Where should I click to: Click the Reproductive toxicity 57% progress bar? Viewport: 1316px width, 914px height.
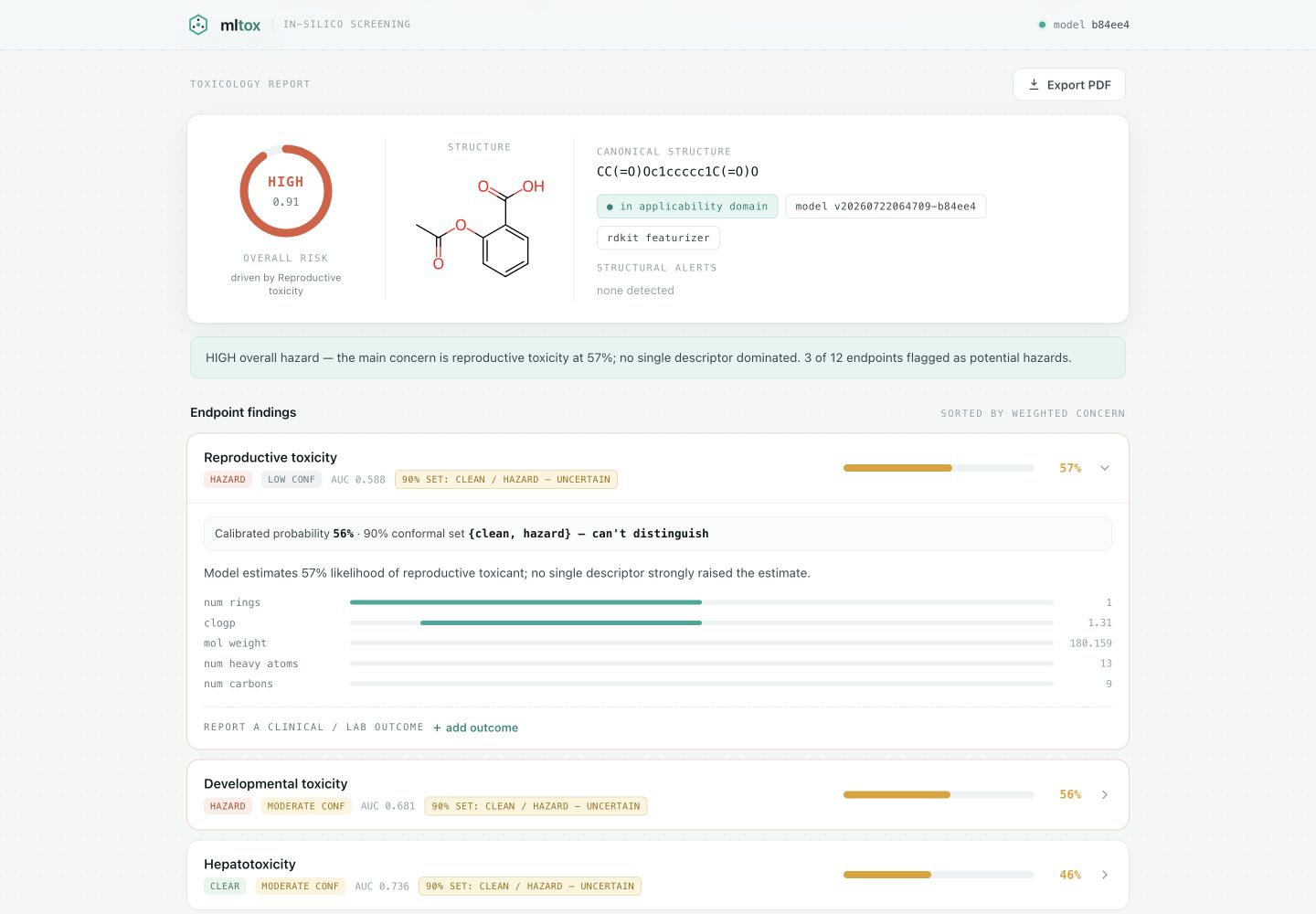point(939,468)
